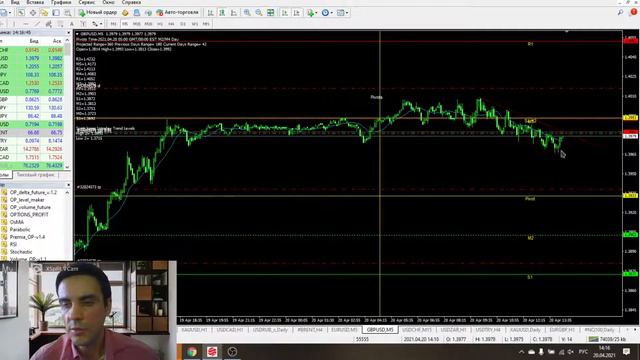
Task: Select the Fibonacci retracement tool
Action: click(60, 24)
